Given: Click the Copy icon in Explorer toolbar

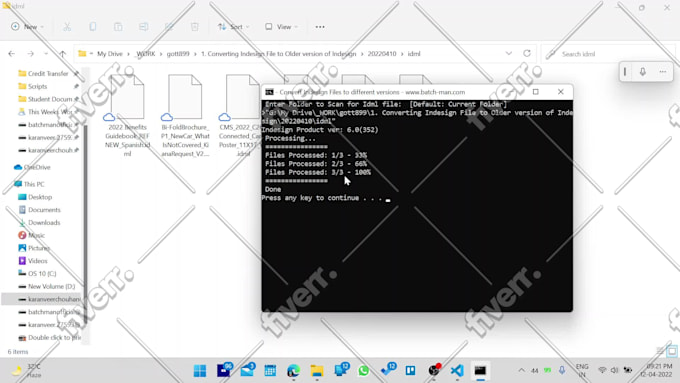Looking at the screenshot, I should pyautogui.click(x=92, y=27).
